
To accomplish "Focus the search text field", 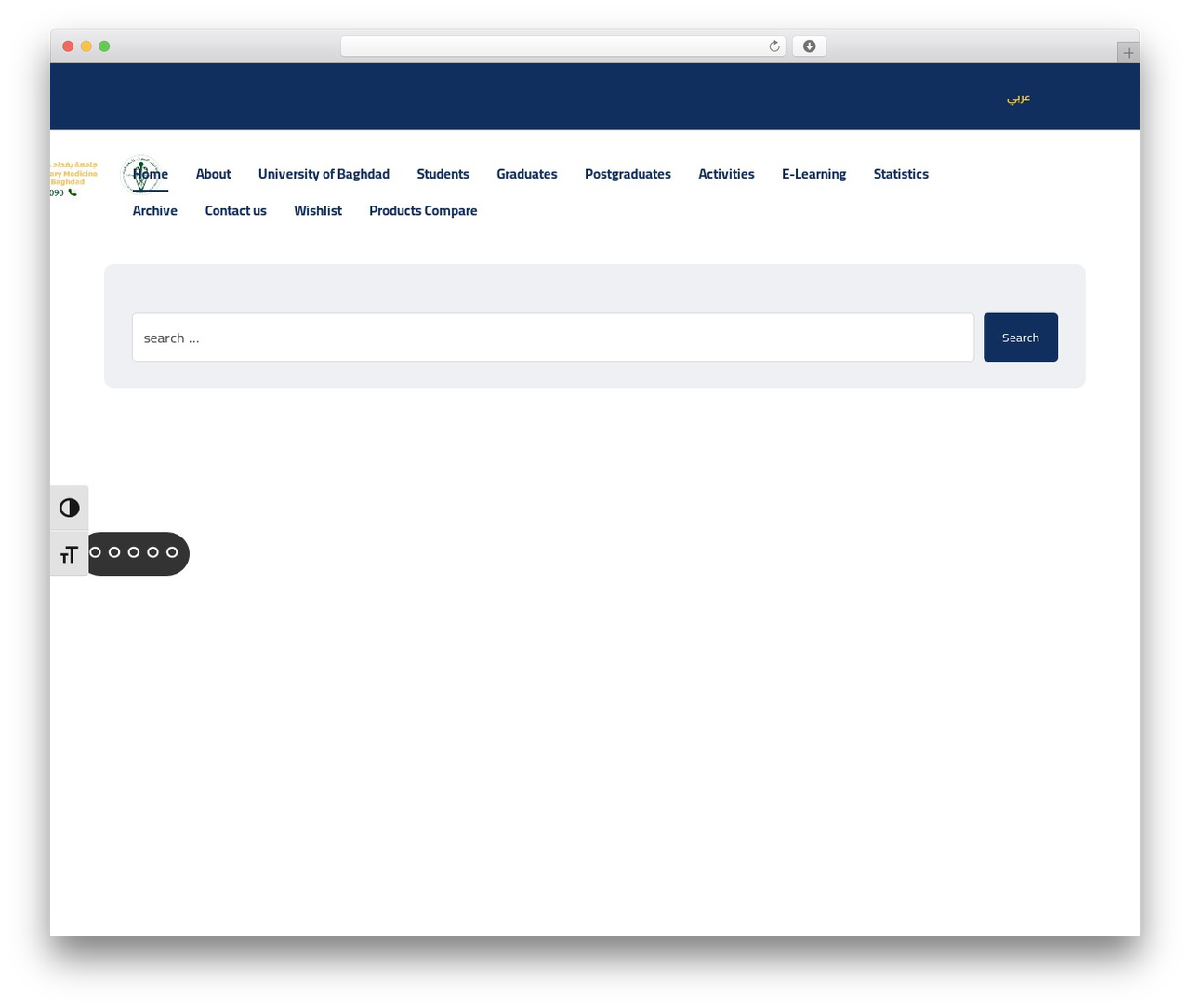I will tap(553, 338).
